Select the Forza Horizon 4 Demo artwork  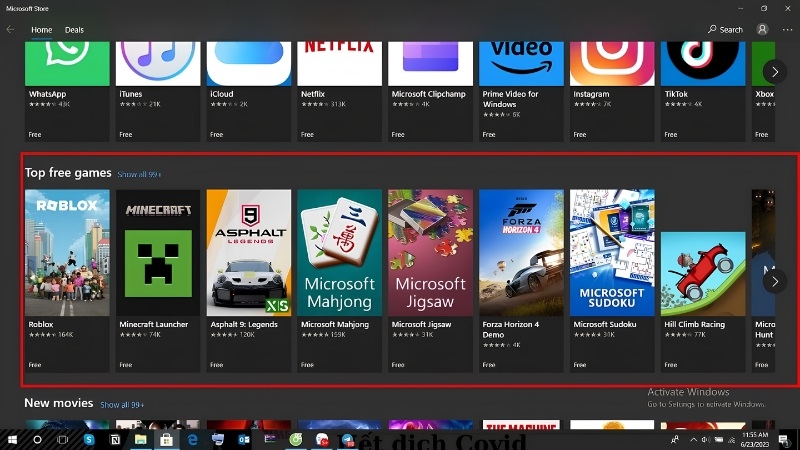[521, 253]
